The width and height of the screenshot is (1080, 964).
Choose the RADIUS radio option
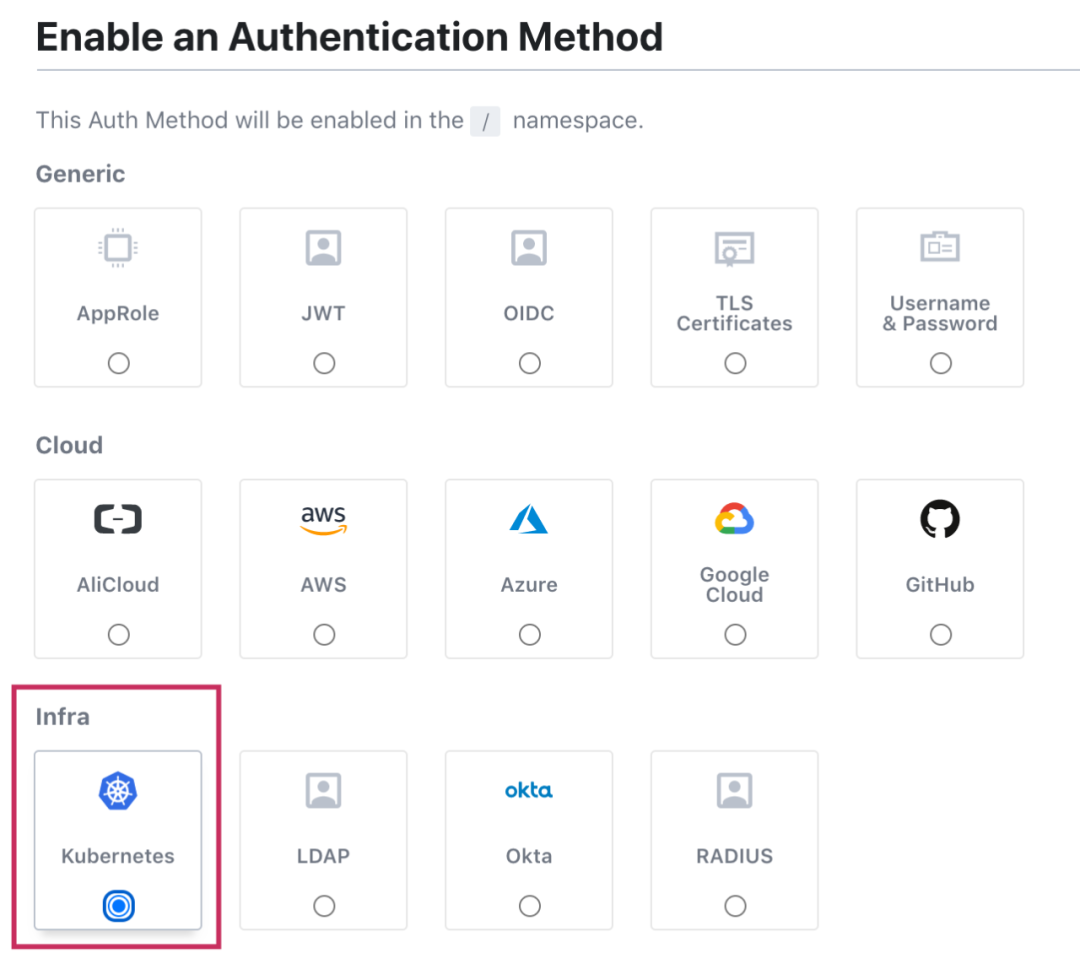735,906
